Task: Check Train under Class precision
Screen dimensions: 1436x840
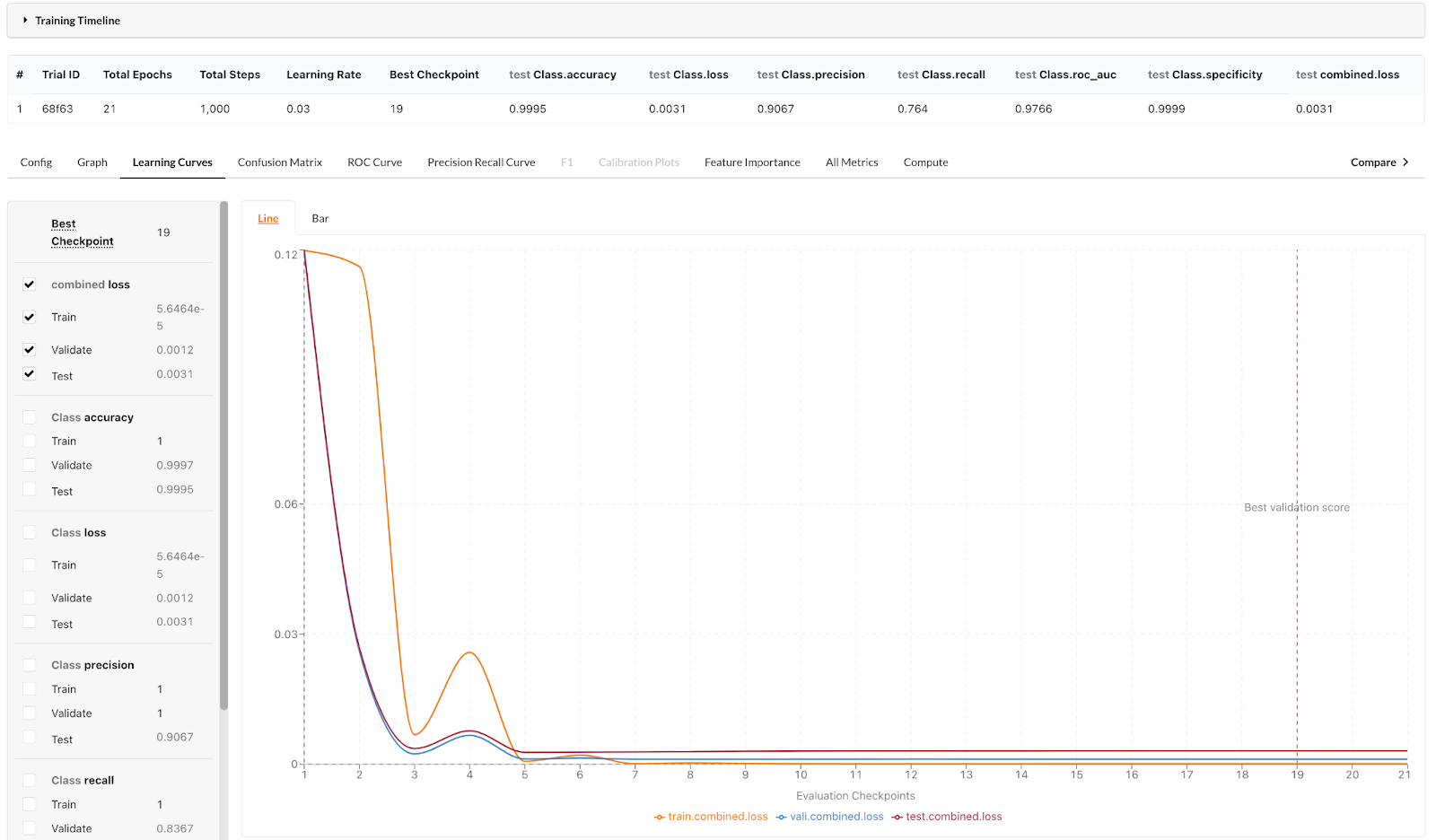Action: pos(30,689)
